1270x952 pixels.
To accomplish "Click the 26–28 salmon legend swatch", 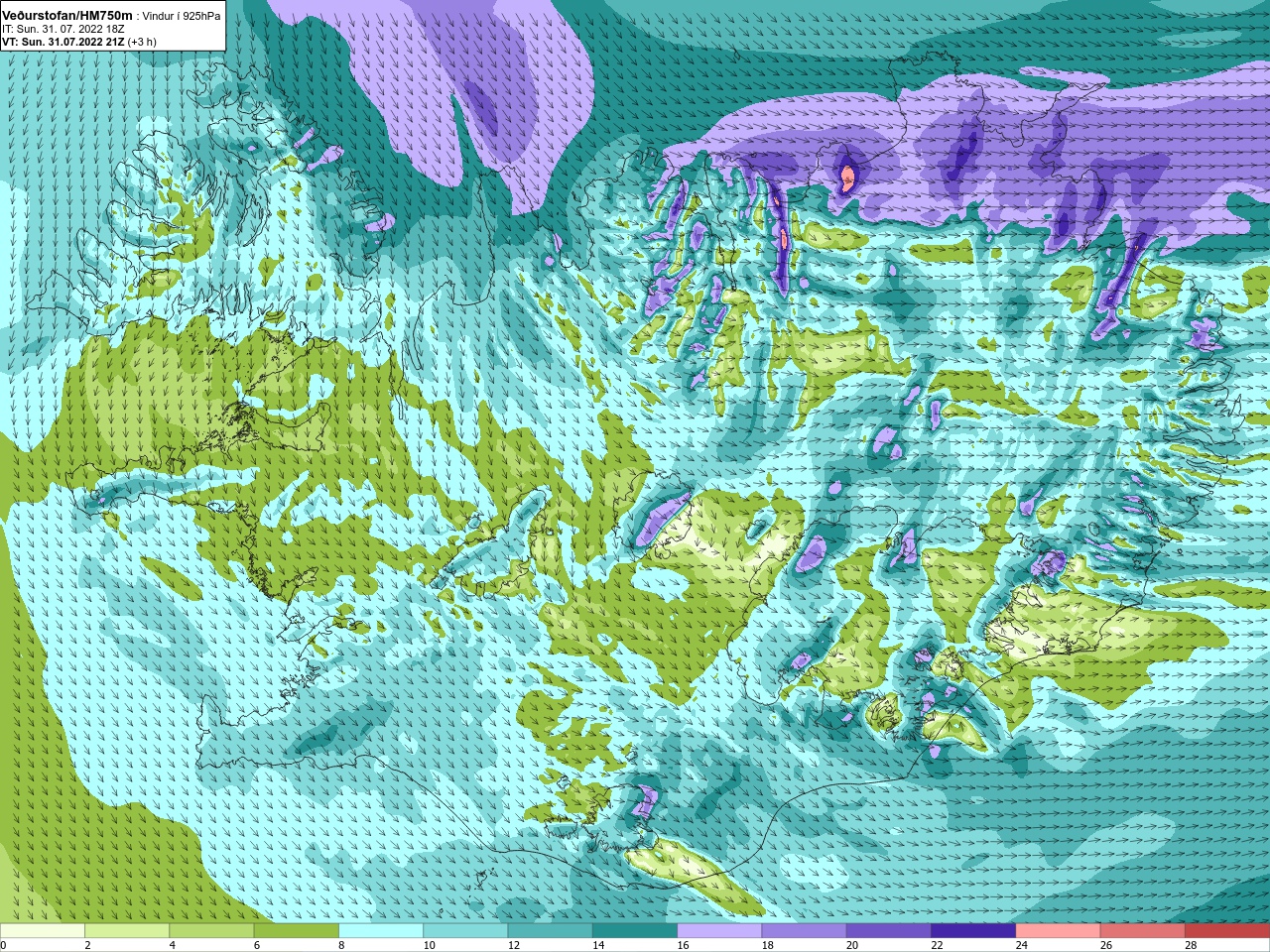I will (1143, 930).
